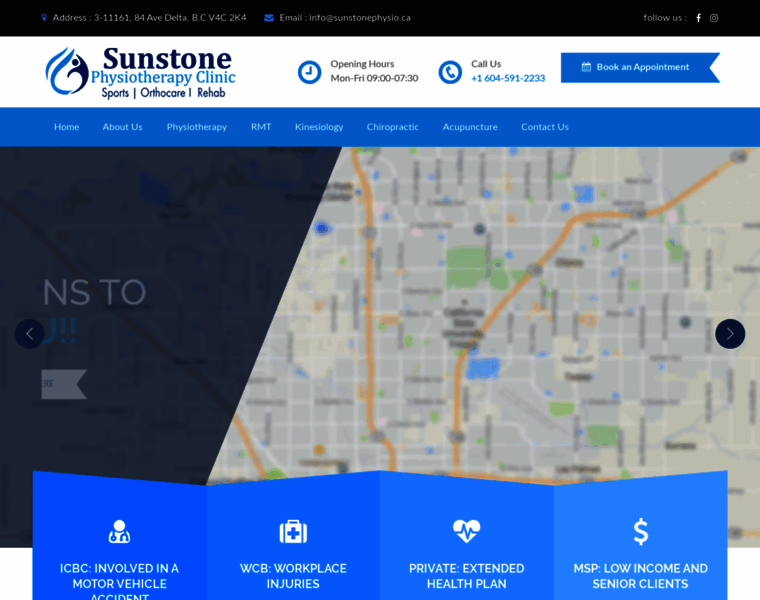Click Book an Appointment button
Image resolution: width=760 pixels, height=600 pixels.
pos(640,67)
